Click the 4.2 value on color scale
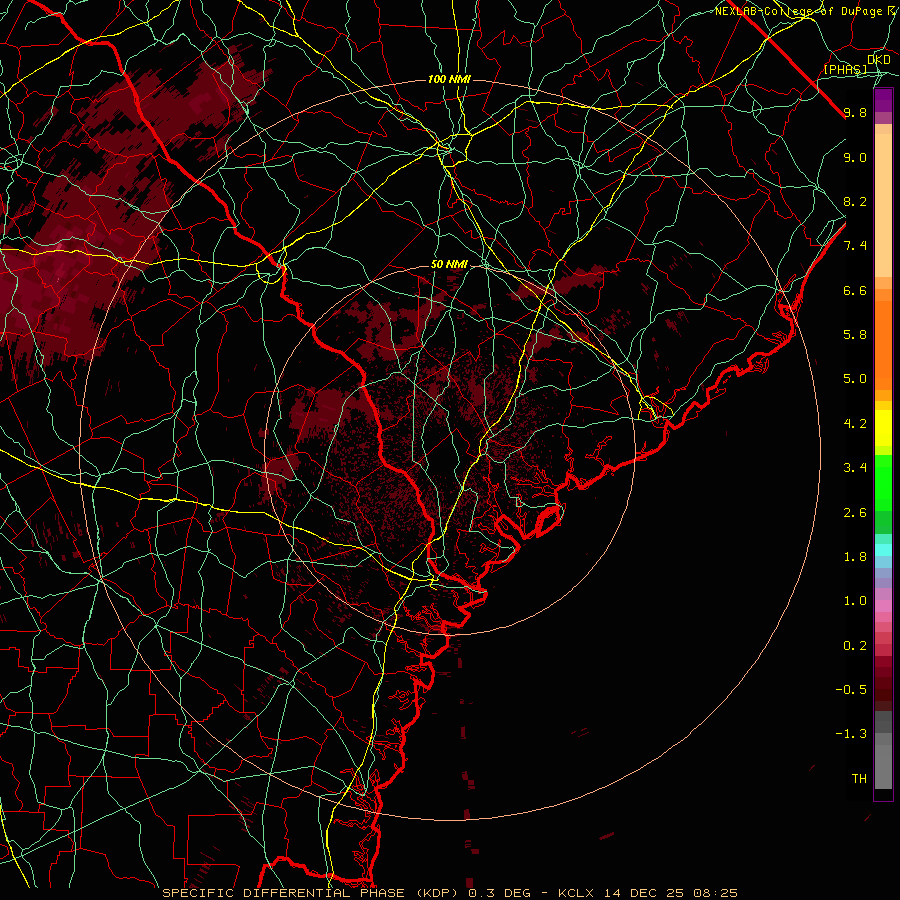The width and height of the screenshot is (900, 900). (855, 424)
